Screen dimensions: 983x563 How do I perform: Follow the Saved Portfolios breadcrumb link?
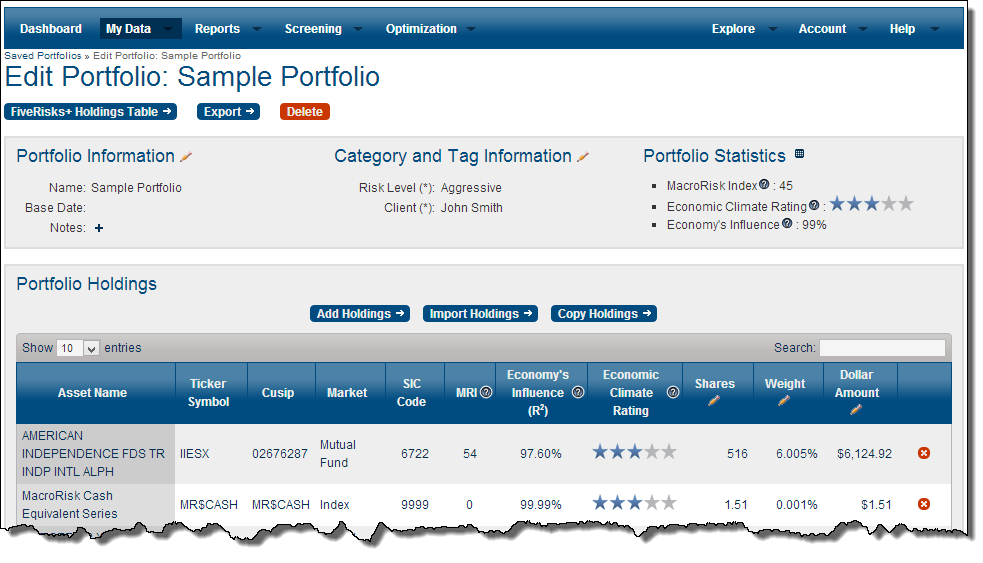click(x=43, y=56)
